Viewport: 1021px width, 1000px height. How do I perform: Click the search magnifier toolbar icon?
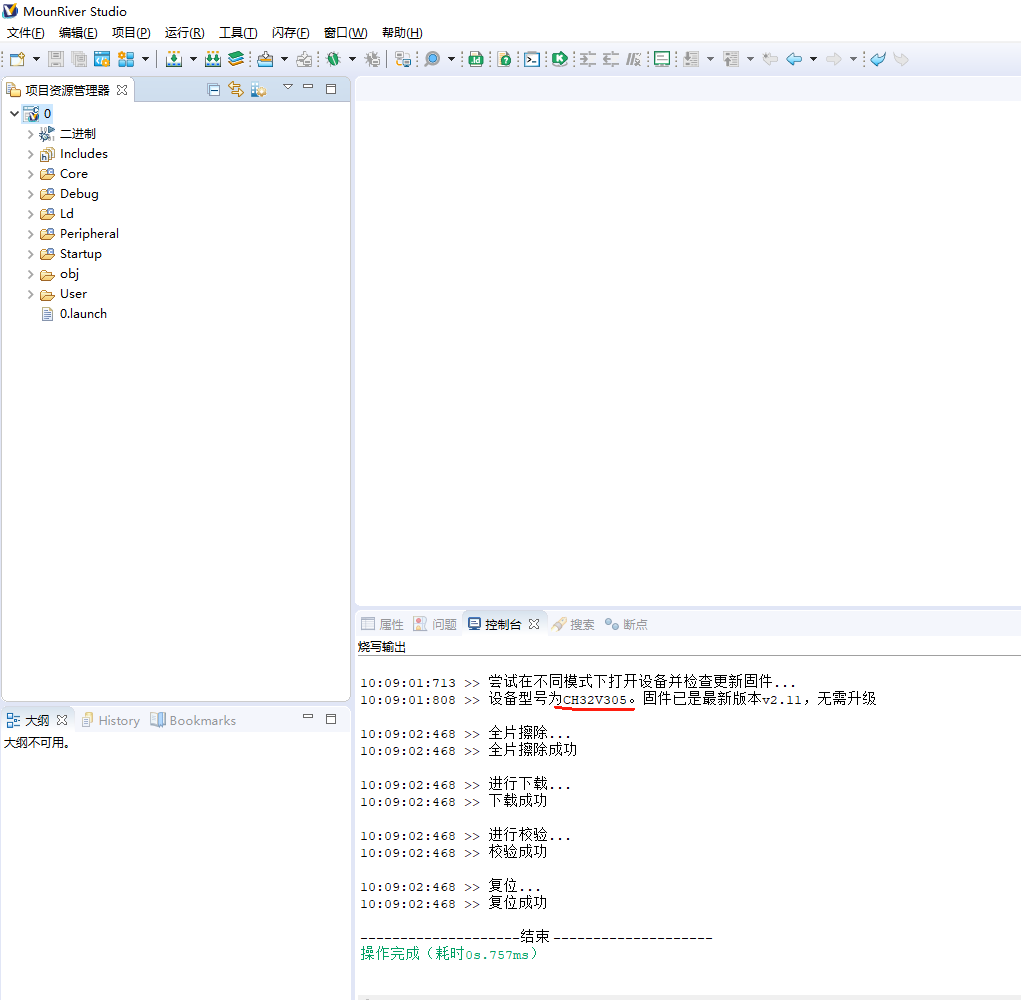click(432, 60)
